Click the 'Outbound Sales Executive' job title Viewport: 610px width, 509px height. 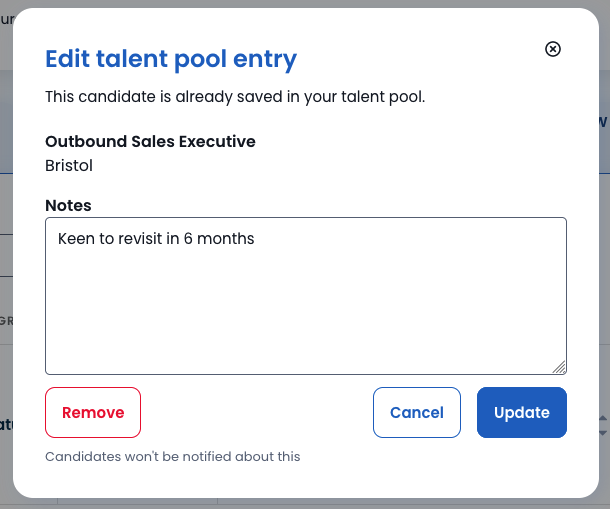point(151,142)
